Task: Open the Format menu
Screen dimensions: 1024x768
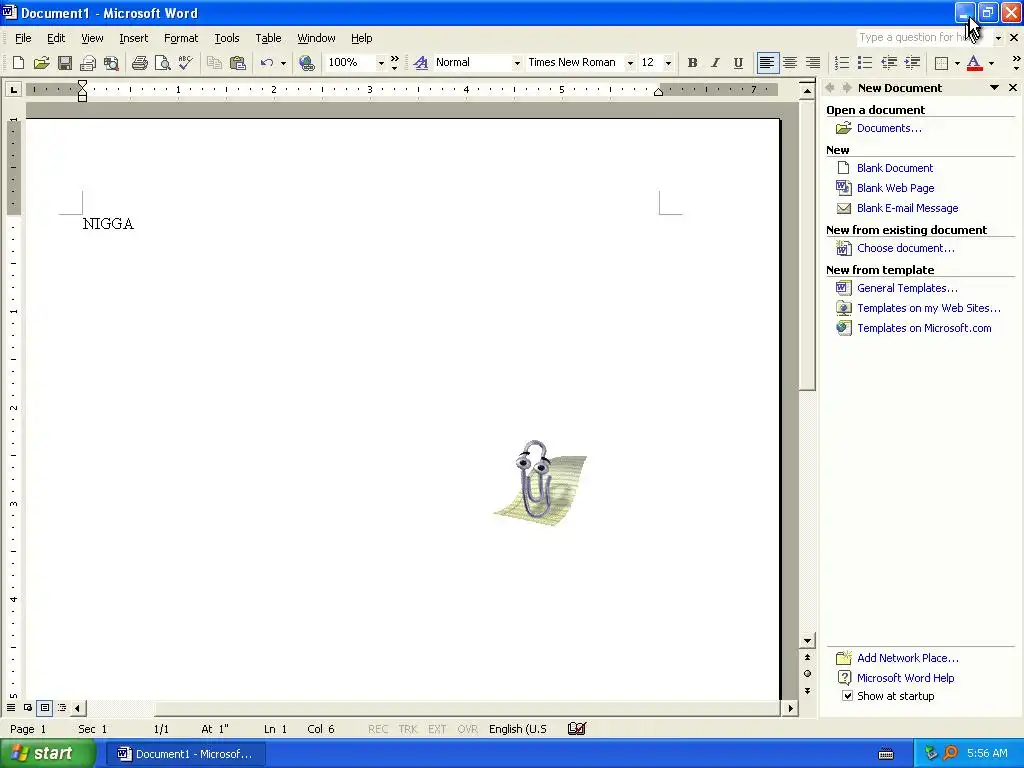Action: (181, 38)
